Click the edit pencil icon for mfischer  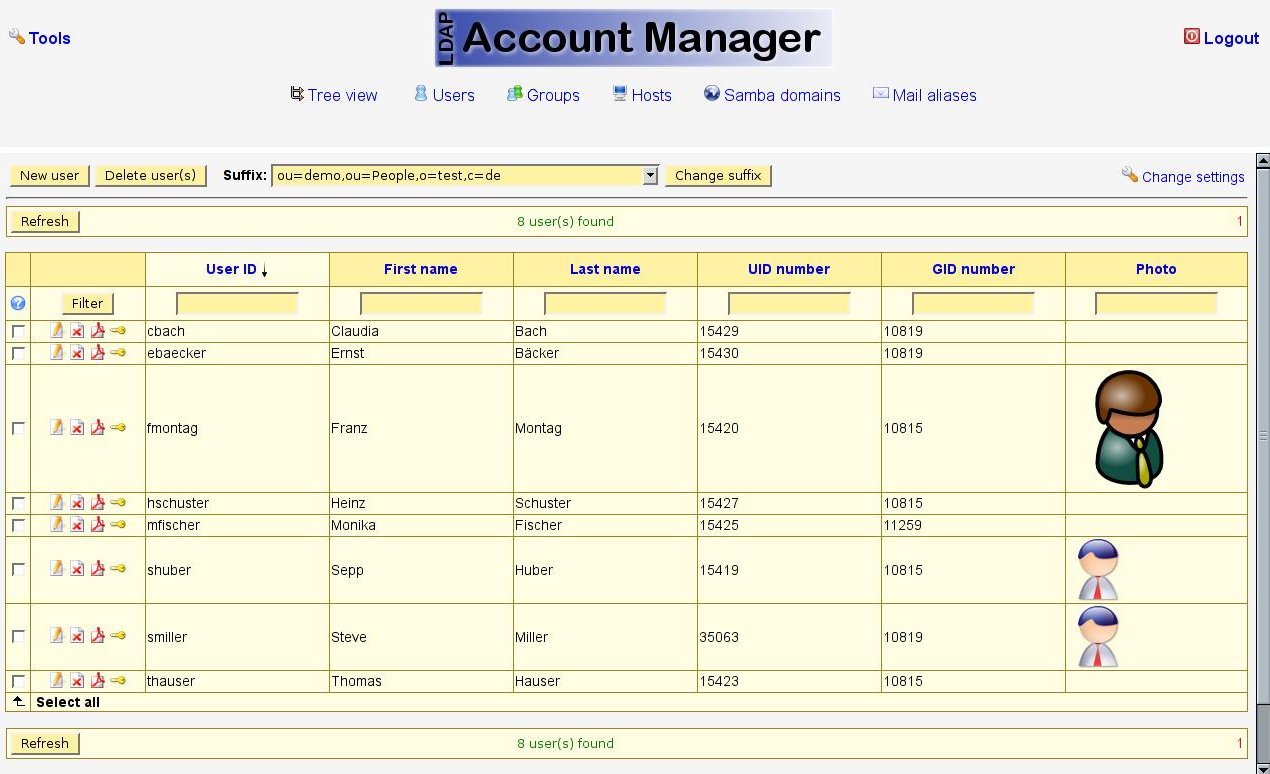tap(57, 525)
